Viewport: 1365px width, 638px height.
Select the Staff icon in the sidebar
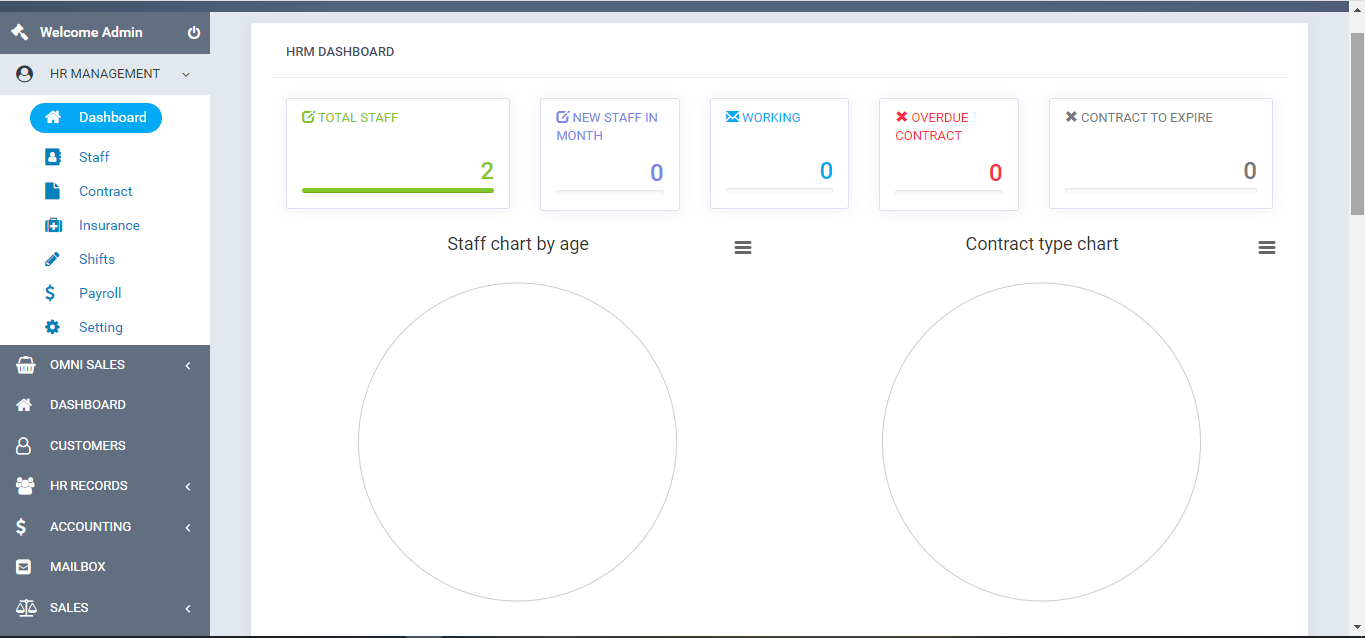(53, 157)
